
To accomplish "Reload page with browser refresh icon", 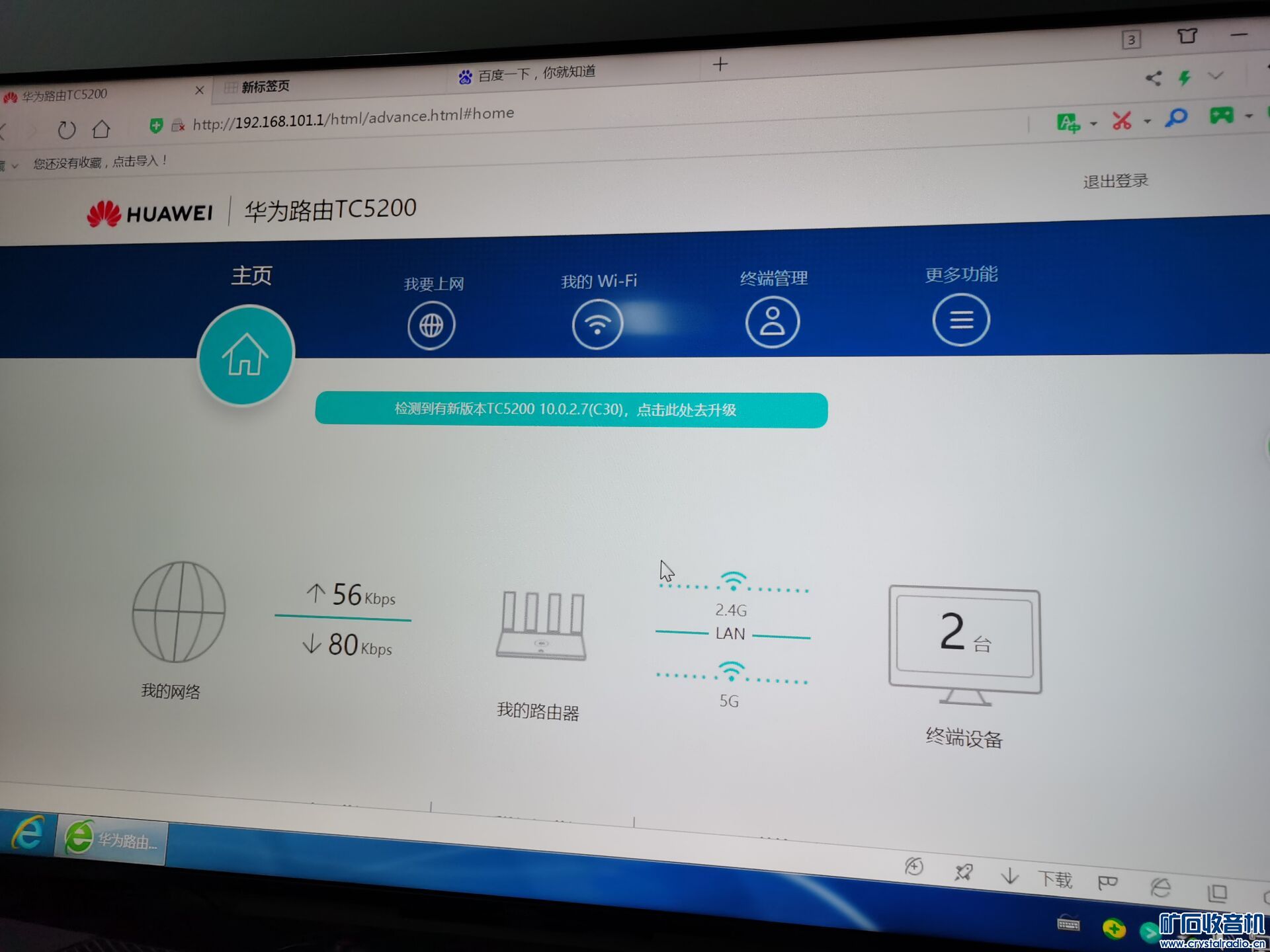I will (66, 130).
